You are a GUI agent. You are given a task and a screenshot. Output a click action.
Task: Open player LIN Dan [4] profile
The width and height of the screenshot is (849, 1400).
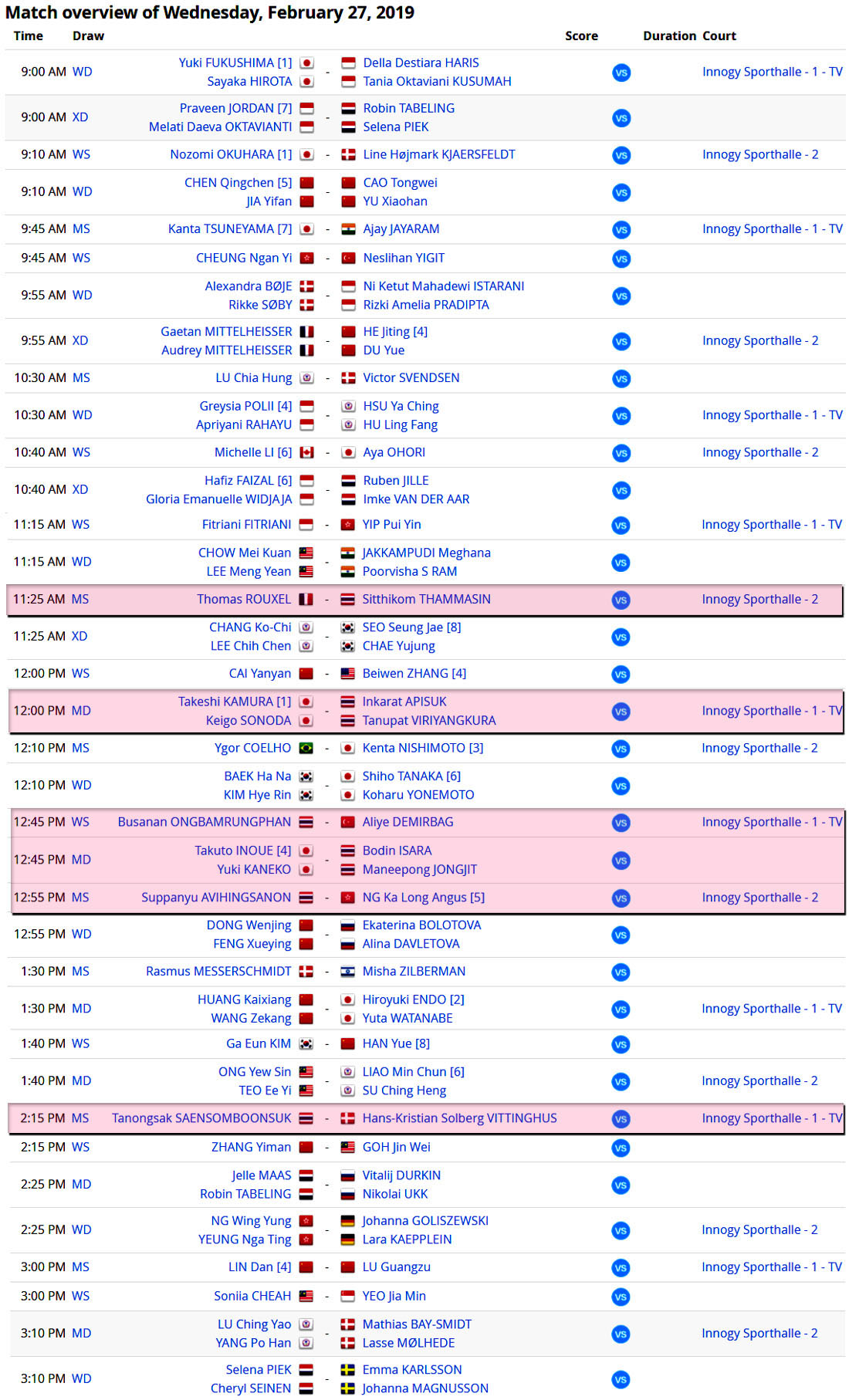[260, 1266]
